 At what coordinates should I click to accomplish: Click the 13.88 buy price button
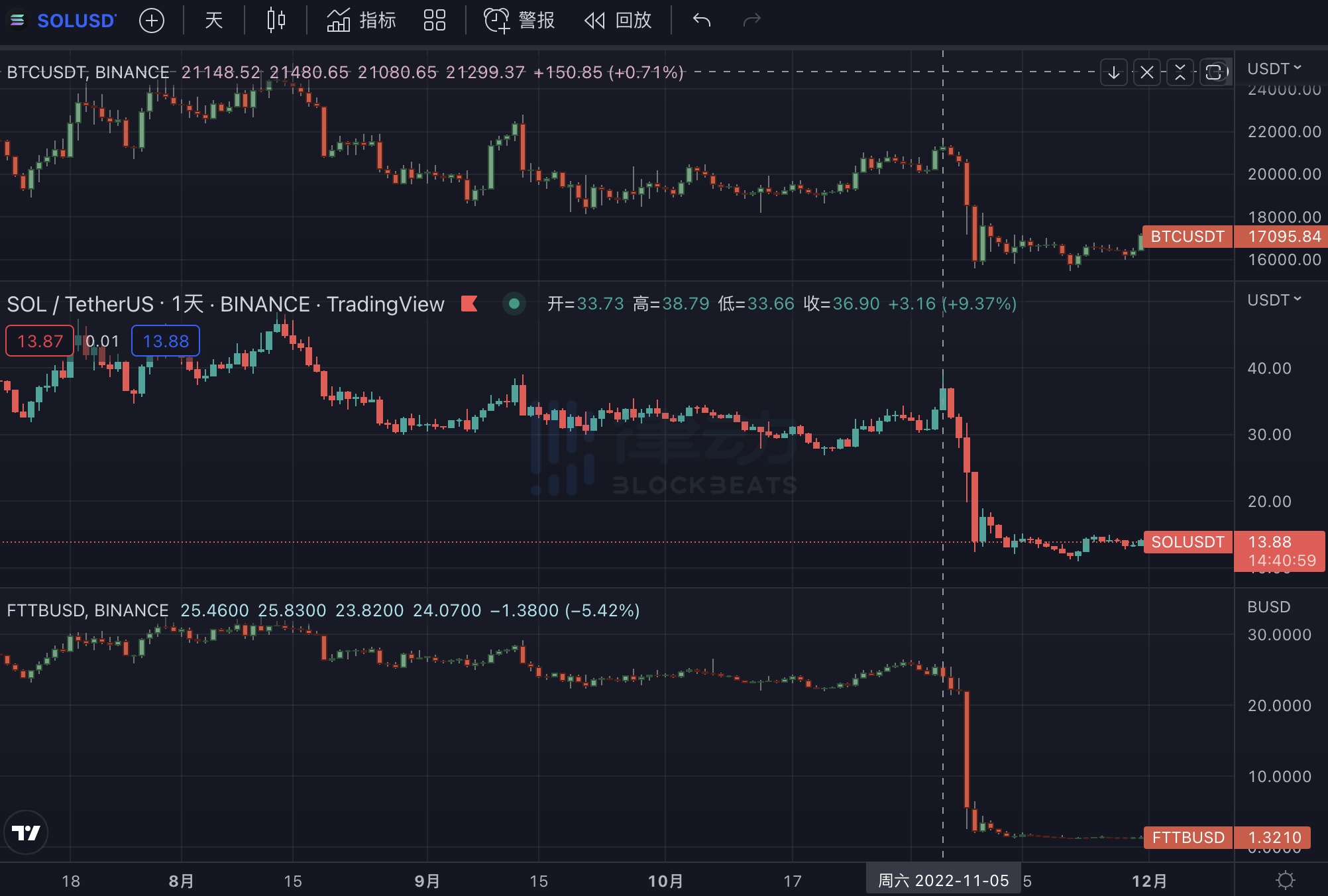pos(165,341)
